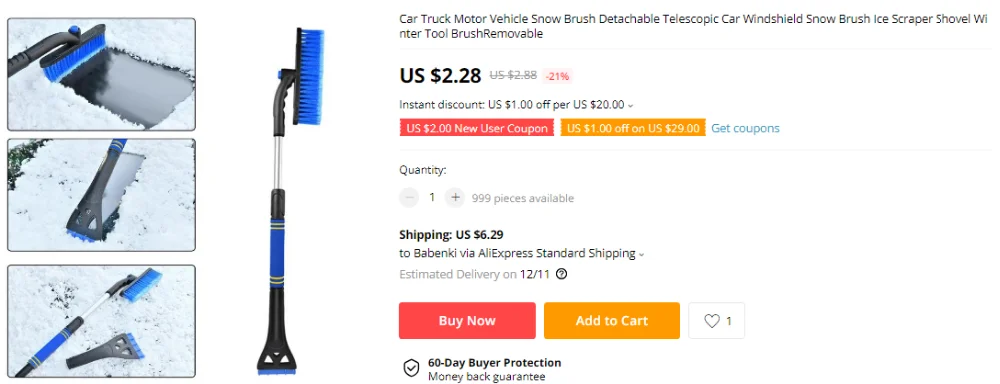Image resolution: width=1000 pixels, height=384 pixels.
Task: Expand the instant discount details chevron
Action: coord(631,106)
